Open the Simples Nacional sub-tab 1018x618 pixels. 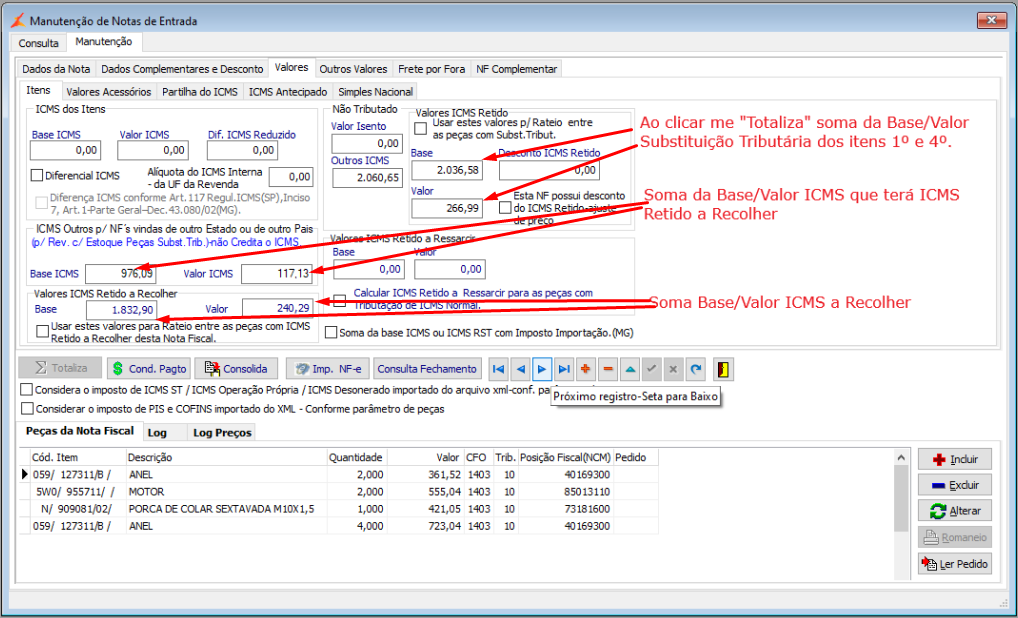375,92
